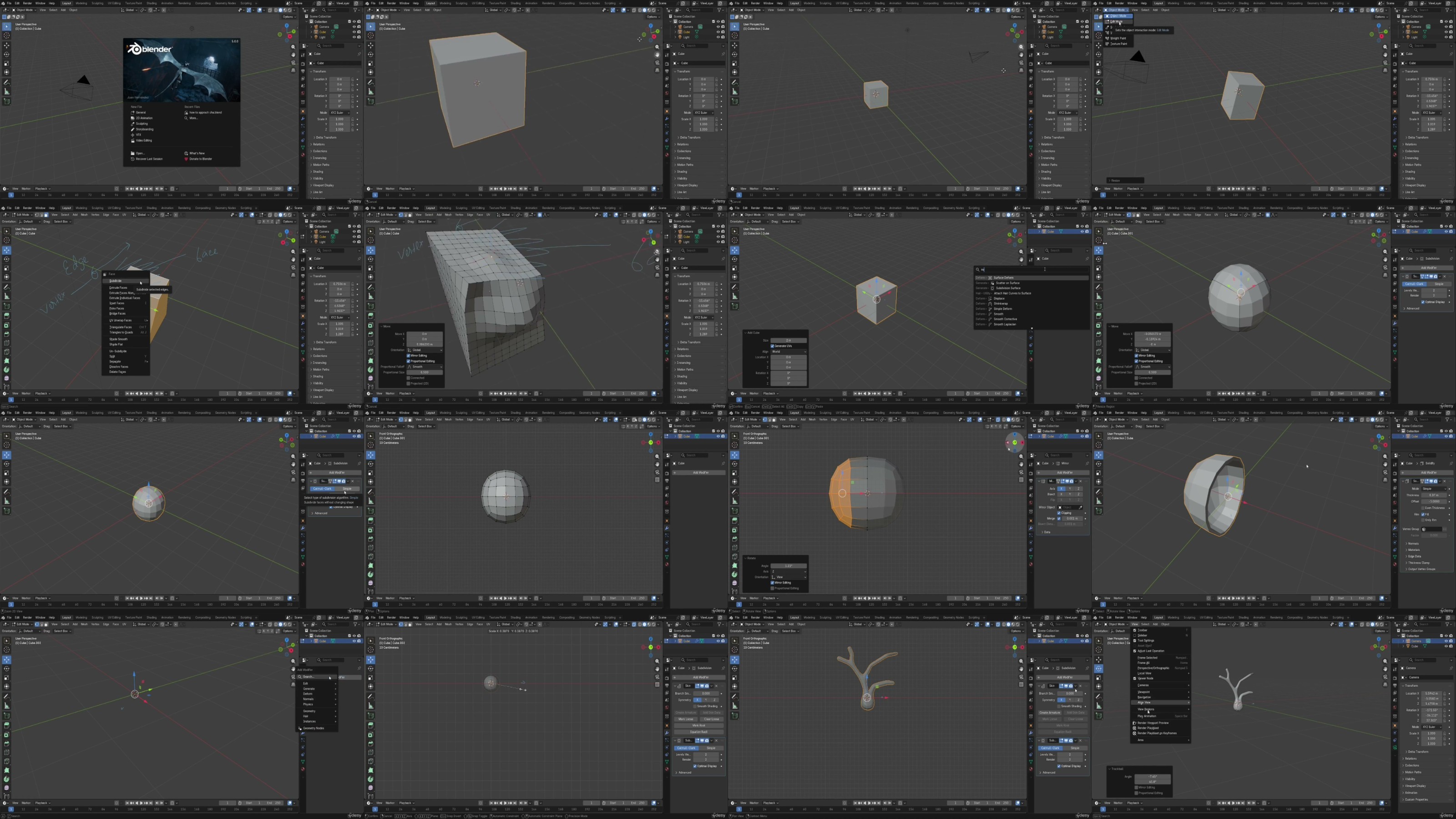Click Render Playblast in the View menu

pos(1148,728)
